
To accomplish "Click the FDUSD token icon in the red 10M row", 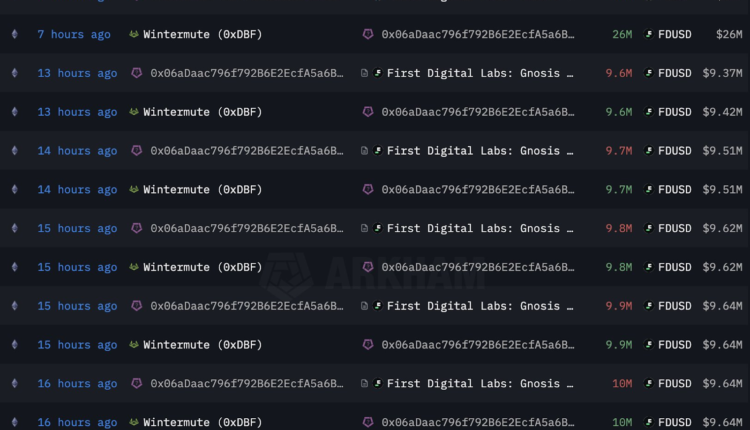I will pos(649,383).
